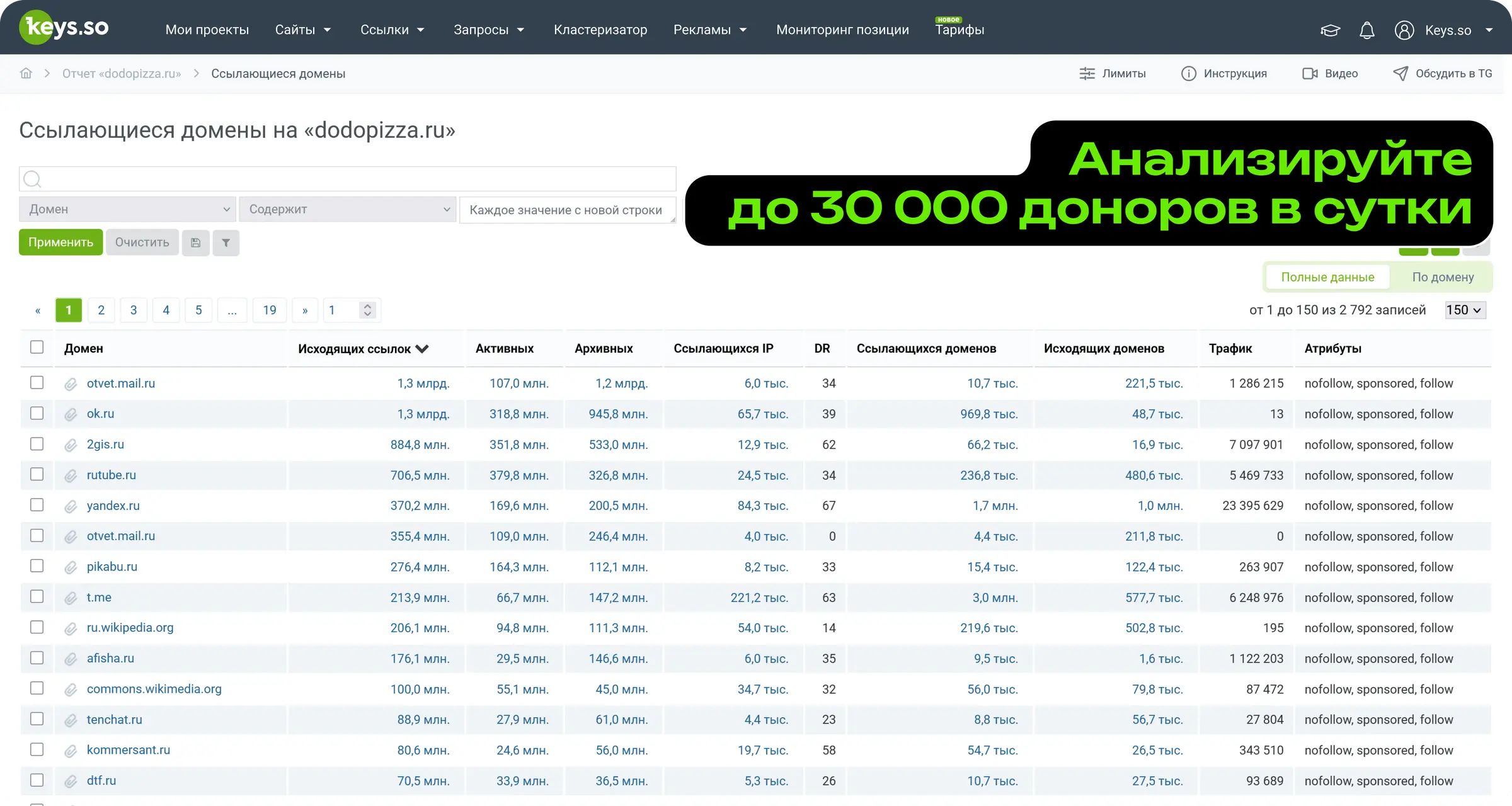
Task: Click the link icon beside t.me
Action: [71, 598]
